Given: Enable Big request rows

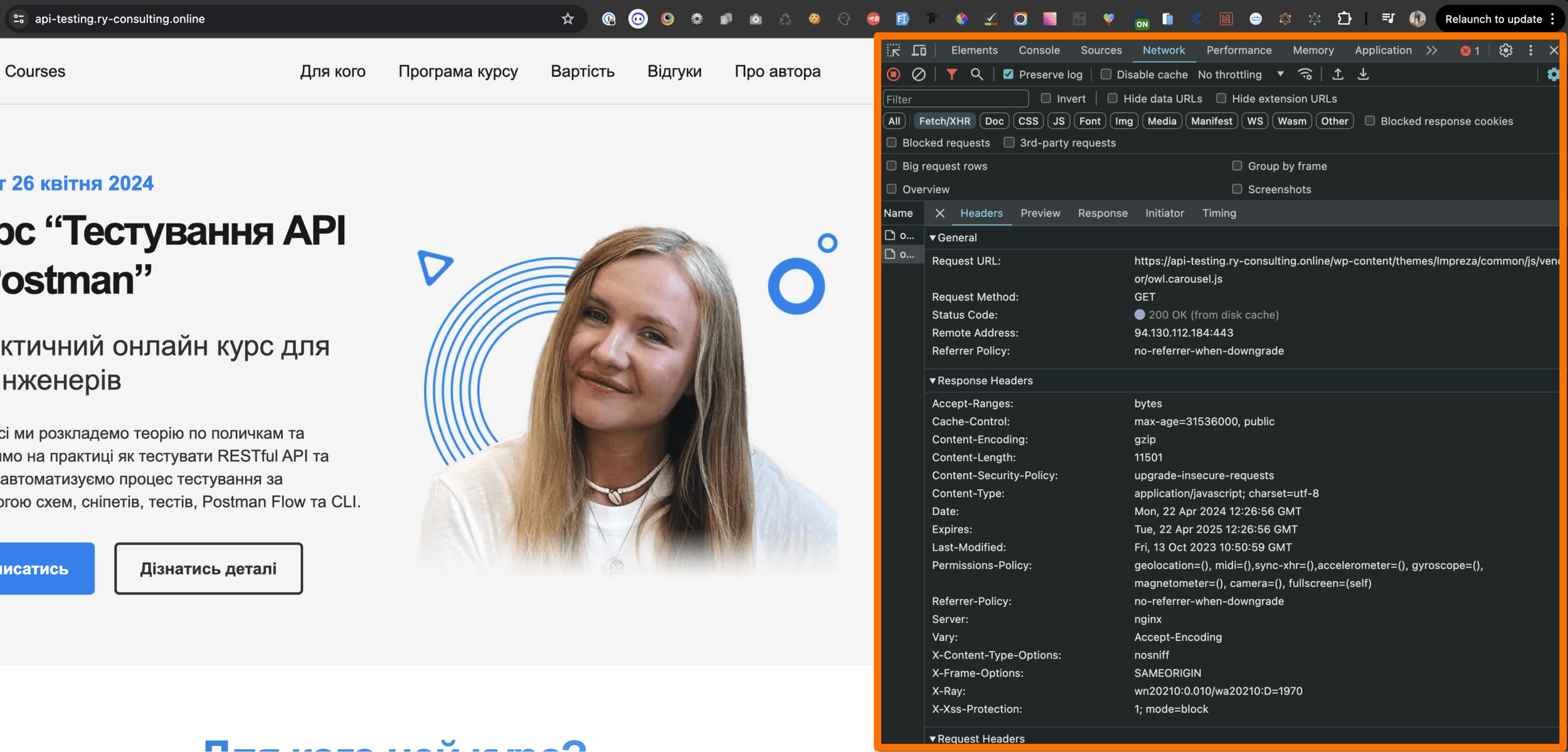Looking at the screenshot, I should coord(891,166).
